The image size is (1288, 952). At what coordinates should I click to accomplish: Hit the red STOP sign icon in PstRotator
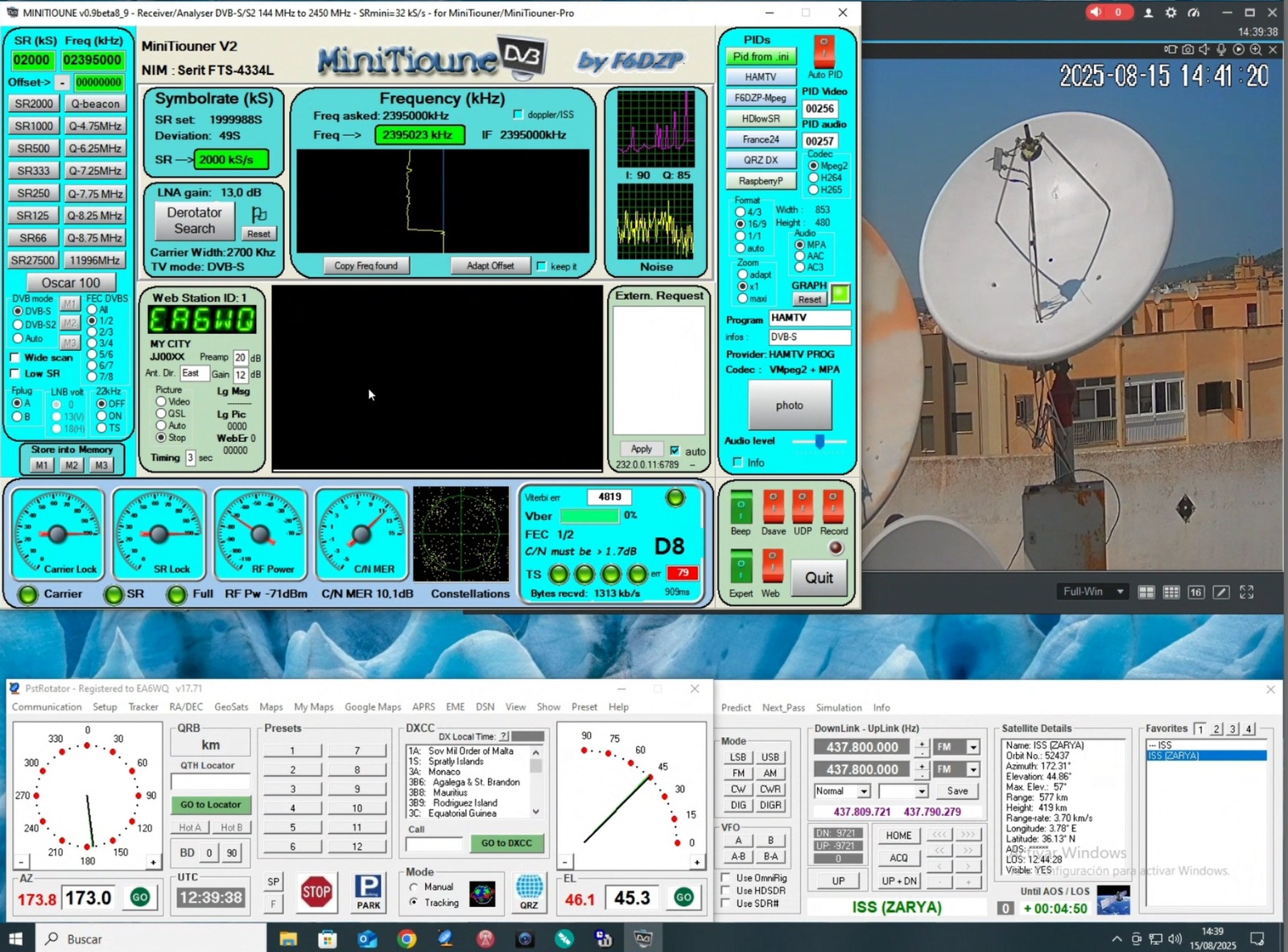point(316,892)
